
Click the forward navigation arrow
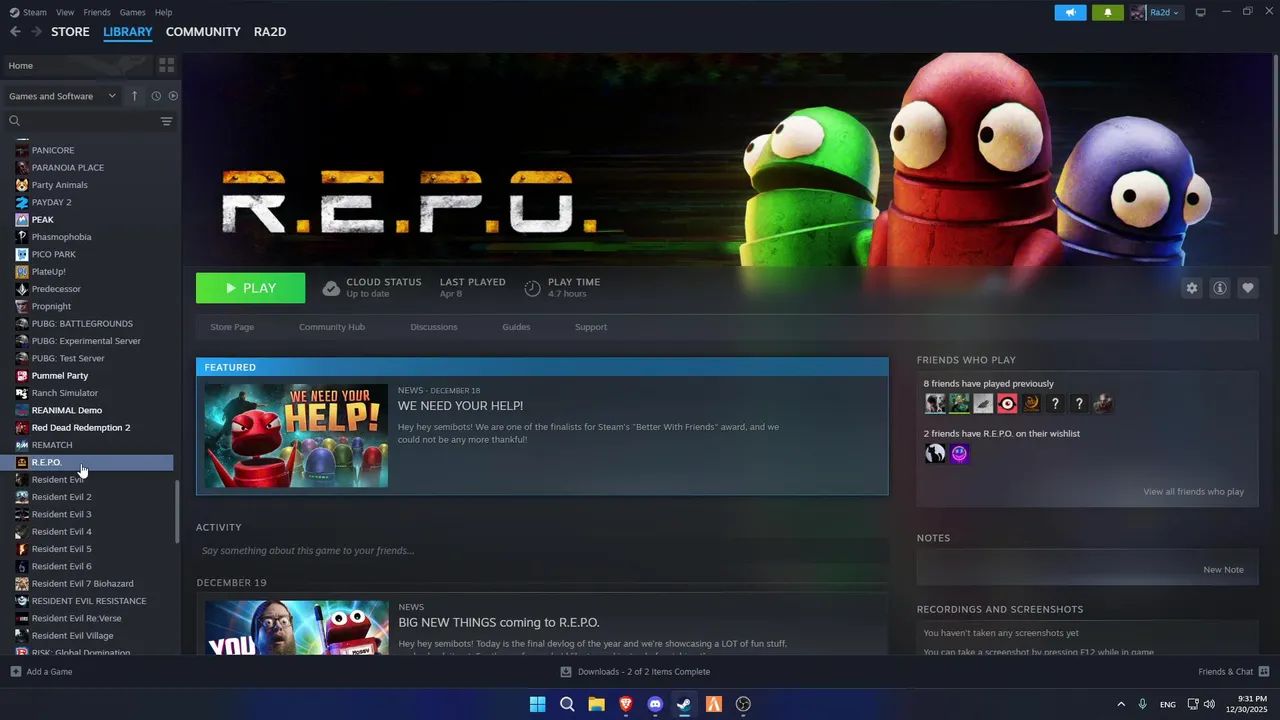click(37, 32)
